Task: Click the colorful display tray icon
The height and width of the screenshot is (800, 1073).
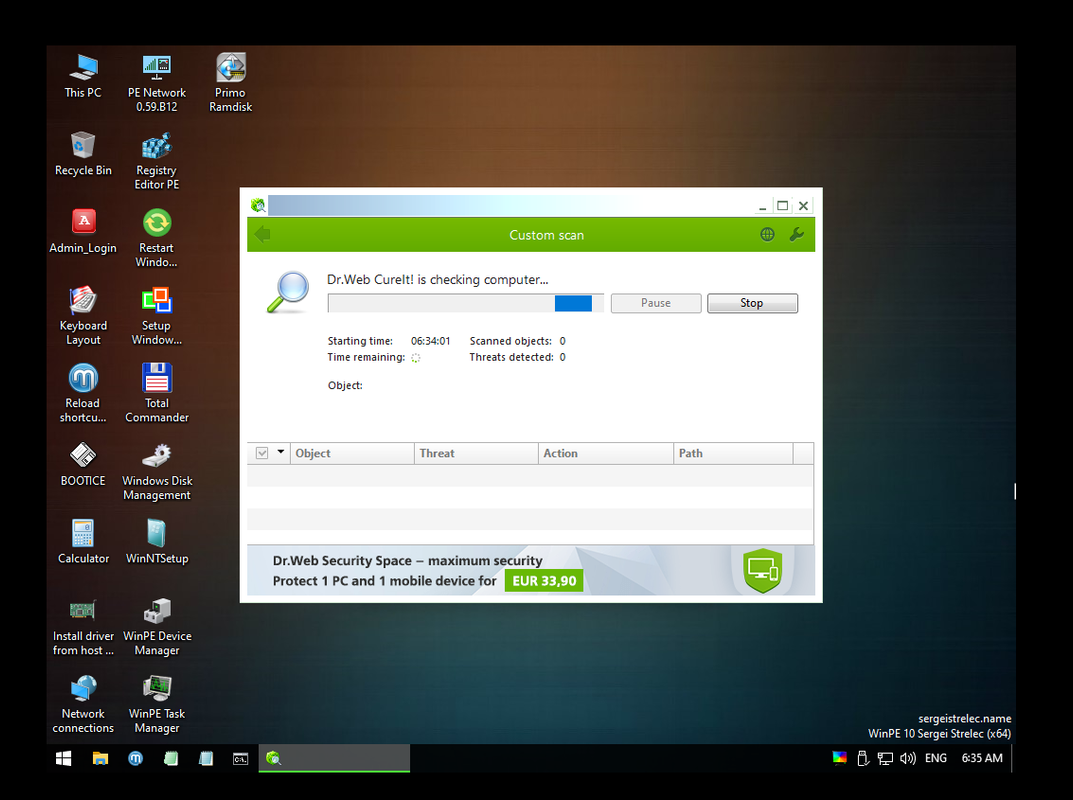Action: coord(840,758)
